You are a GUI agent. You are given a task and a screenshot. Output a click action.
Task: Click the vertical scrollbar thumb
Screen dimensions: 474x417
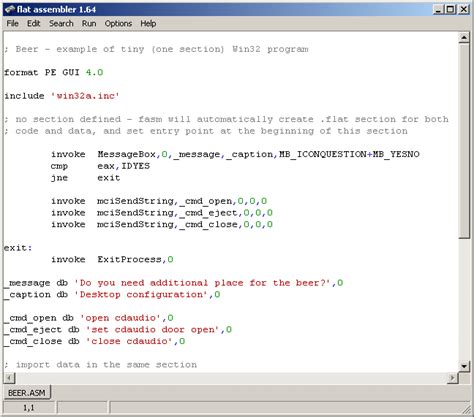coord(464,141)
